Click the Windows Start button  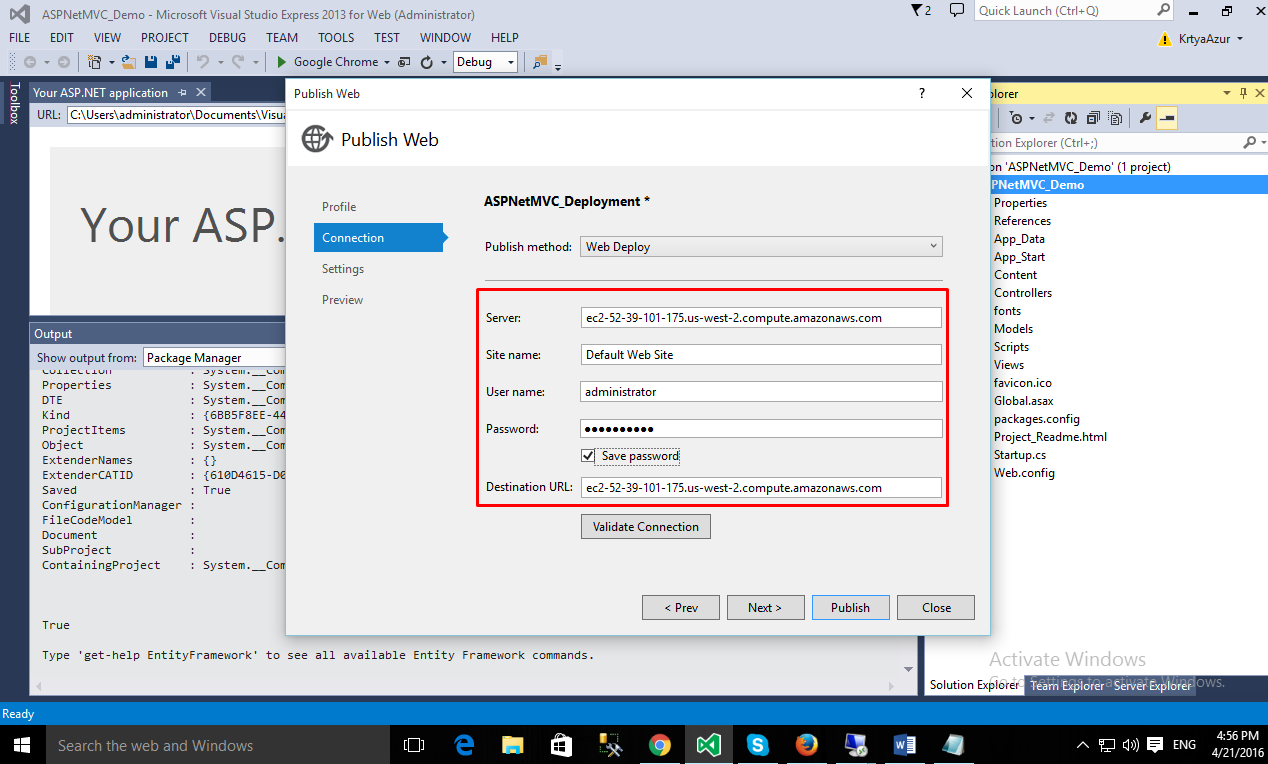[x=22, y=745]
